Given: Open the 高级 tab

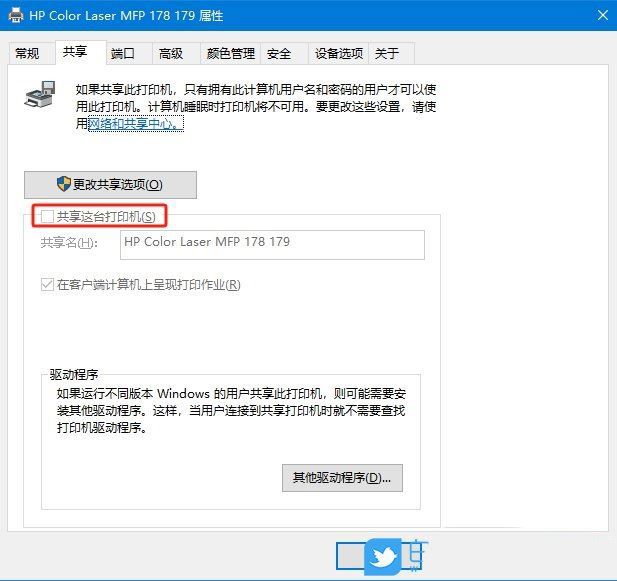Looking at the screenshot, I should coord(177,53).
